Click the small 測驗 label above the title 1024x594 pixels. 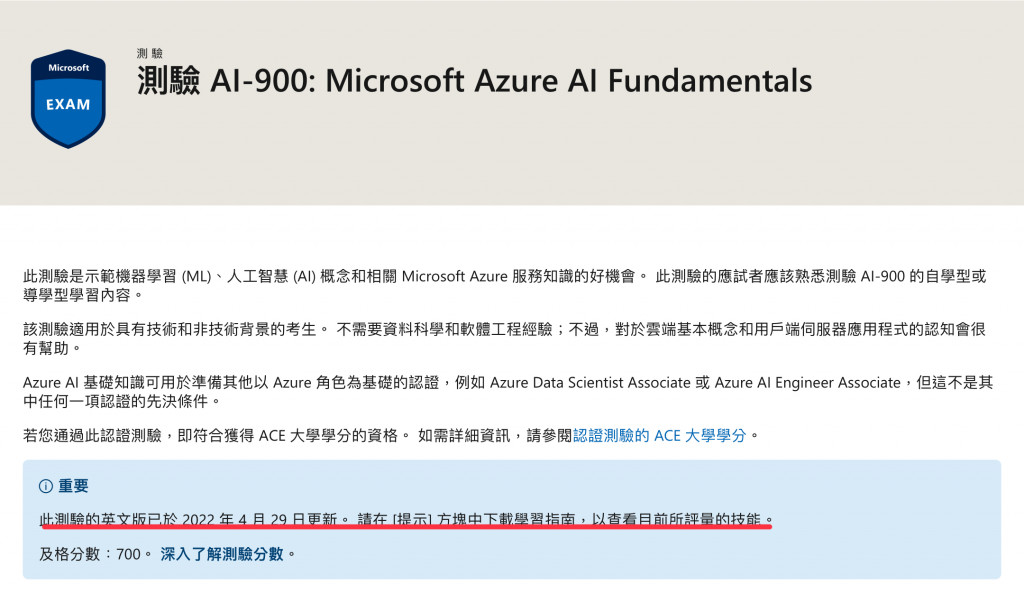click(x=150, y=54)
